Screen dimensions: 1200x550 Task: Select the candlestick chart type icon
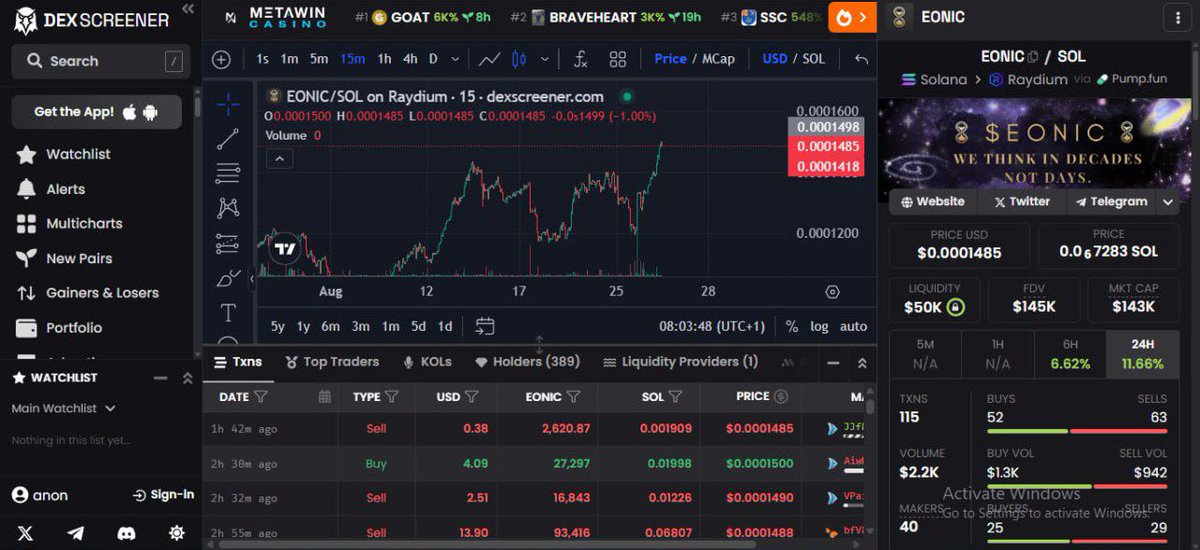(x=518, y=59)
